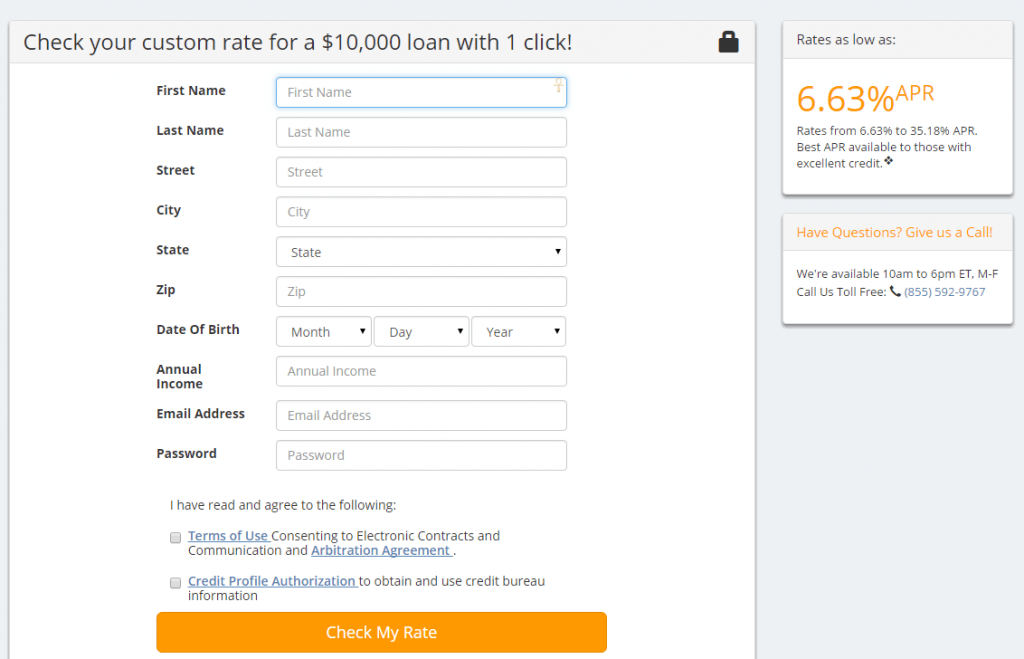The image size is (1024, 659).
Task: Call the (855) 592-9767 phone link
Action: 944,292
